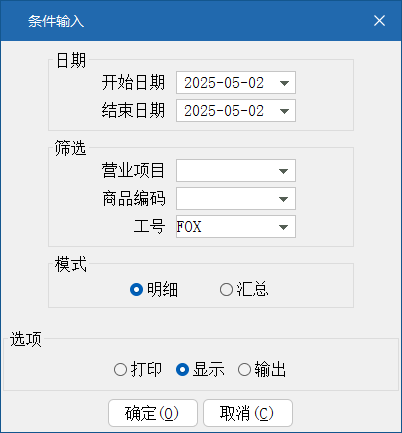Expand the 商品编码 dropdown list
Viewport: 402px width, 433px height.
tap(283, 199)
